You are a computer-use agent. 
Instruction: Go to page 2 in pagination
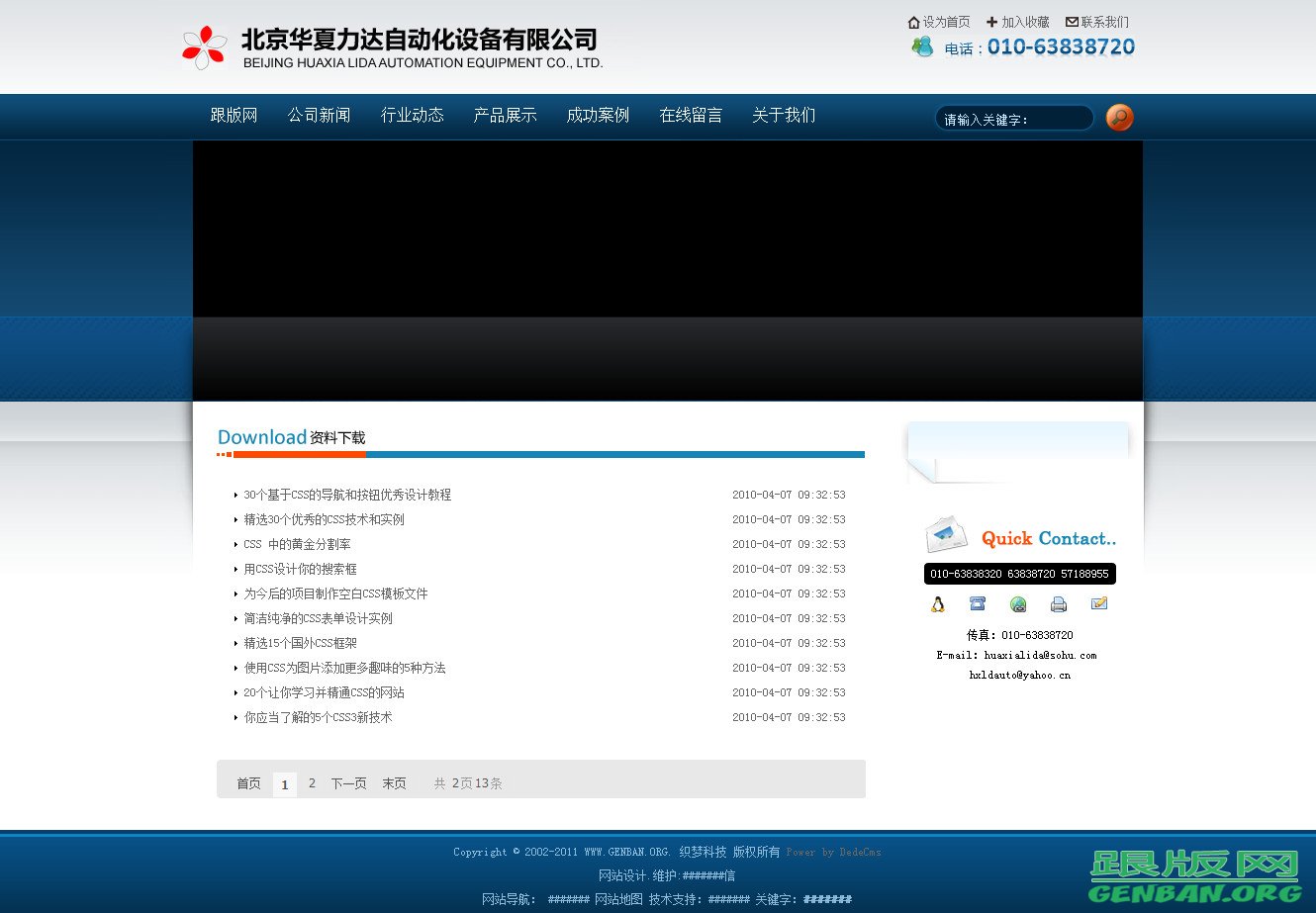pyautogui.click(x=312, y=782)
